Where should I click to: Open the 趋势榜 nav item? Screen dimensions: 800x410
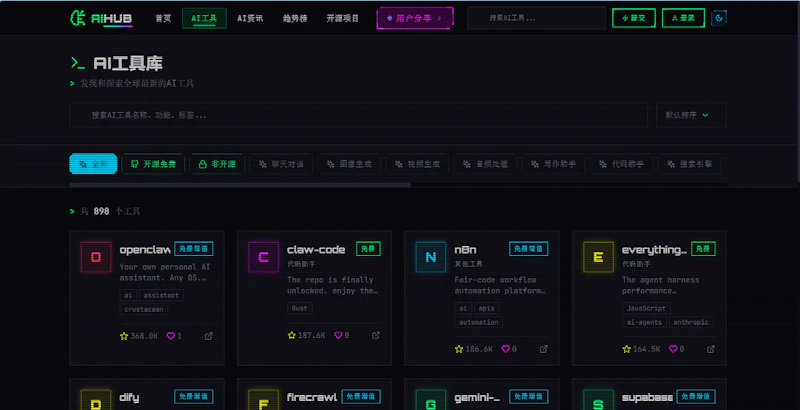pyautogui.click(x=295, y=18)
